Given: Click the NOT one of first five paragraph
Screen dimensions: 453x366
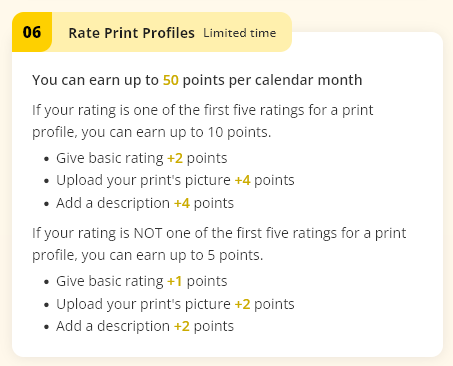Looking at the screenshot, I should (x=219, y=244).
